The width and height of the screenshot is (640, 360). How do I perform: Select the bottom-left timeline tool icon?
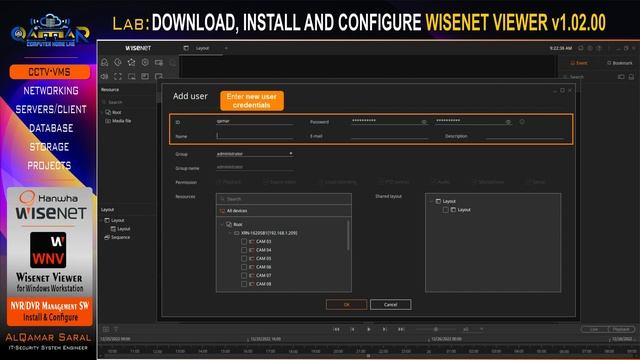(x=106, y=329)
